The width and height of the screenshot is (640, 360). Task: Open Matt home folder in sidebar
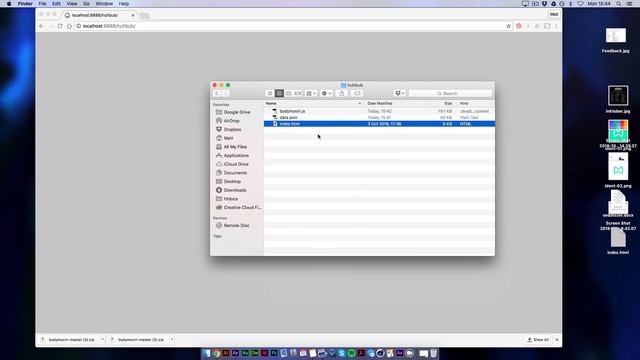[x=228, y=138]
